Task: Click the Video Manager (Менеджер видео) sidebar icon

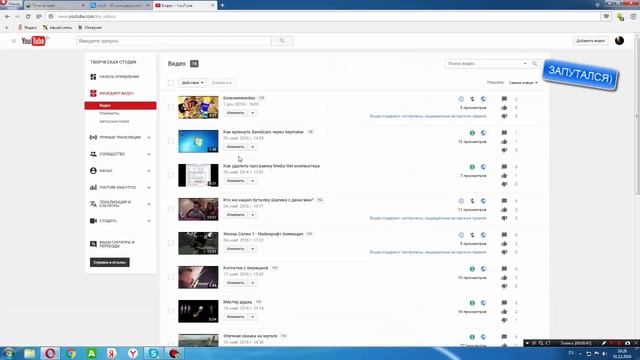Action: (93, 93)
